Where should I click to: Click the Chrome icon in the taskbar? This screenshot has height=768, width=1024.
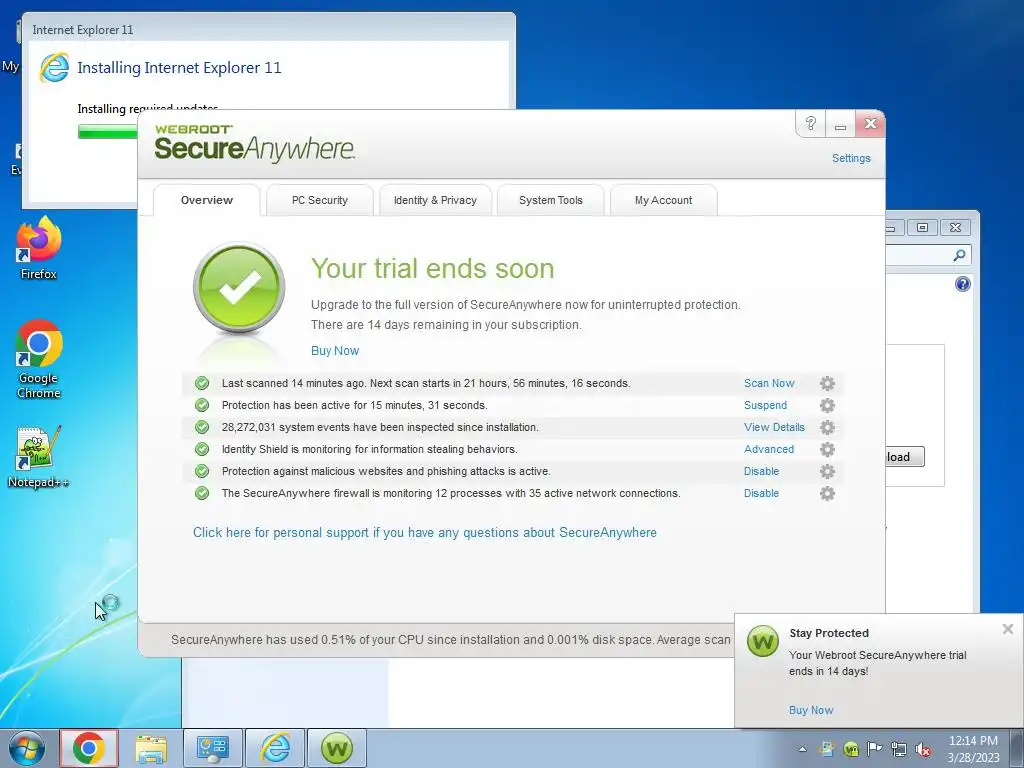(x=89, y=748)
